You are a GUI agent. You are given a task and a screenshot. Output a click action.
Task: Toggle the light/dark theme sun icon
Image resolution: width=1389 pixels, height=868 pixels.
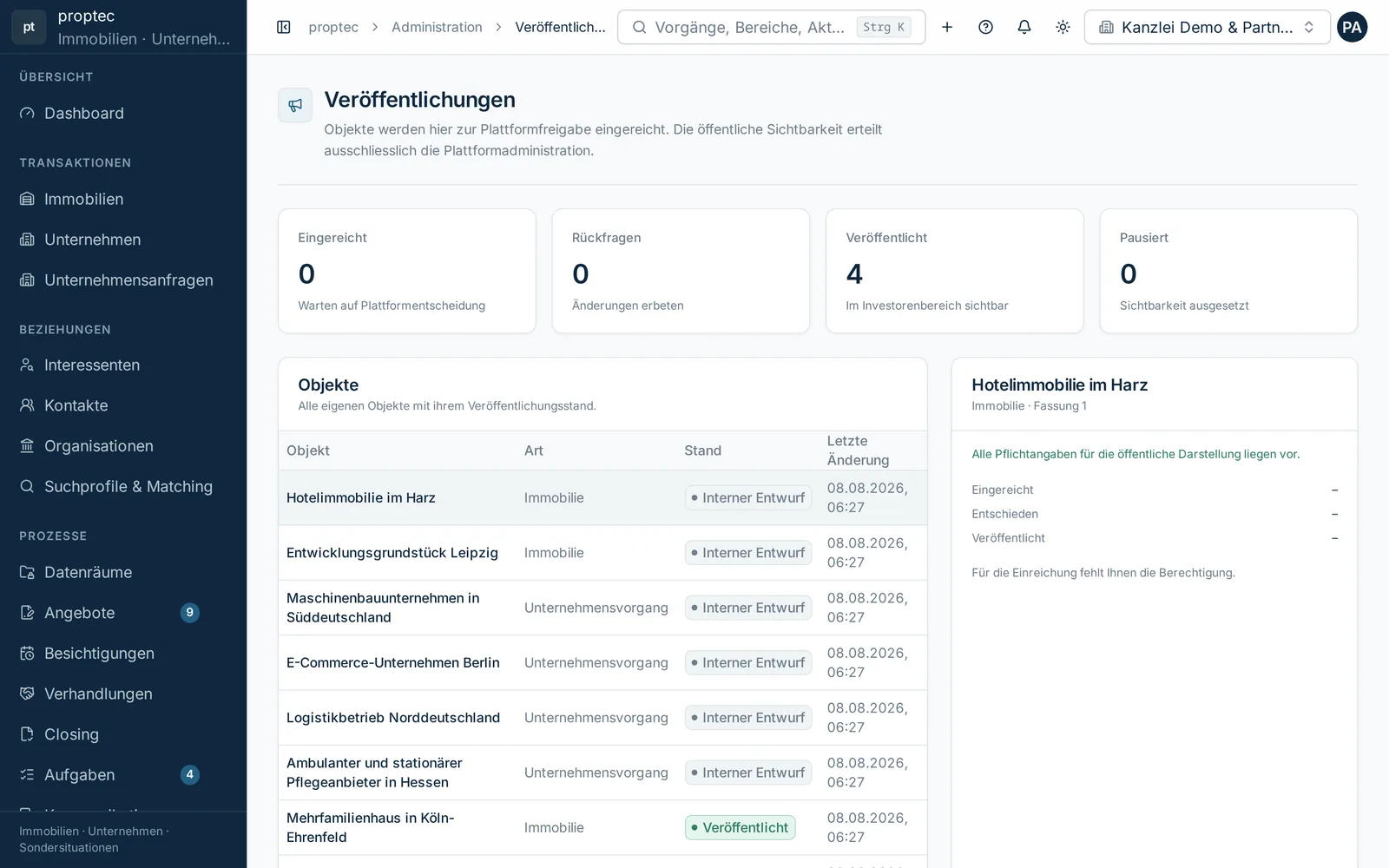pyautogui.click(x=1063, y=27)
